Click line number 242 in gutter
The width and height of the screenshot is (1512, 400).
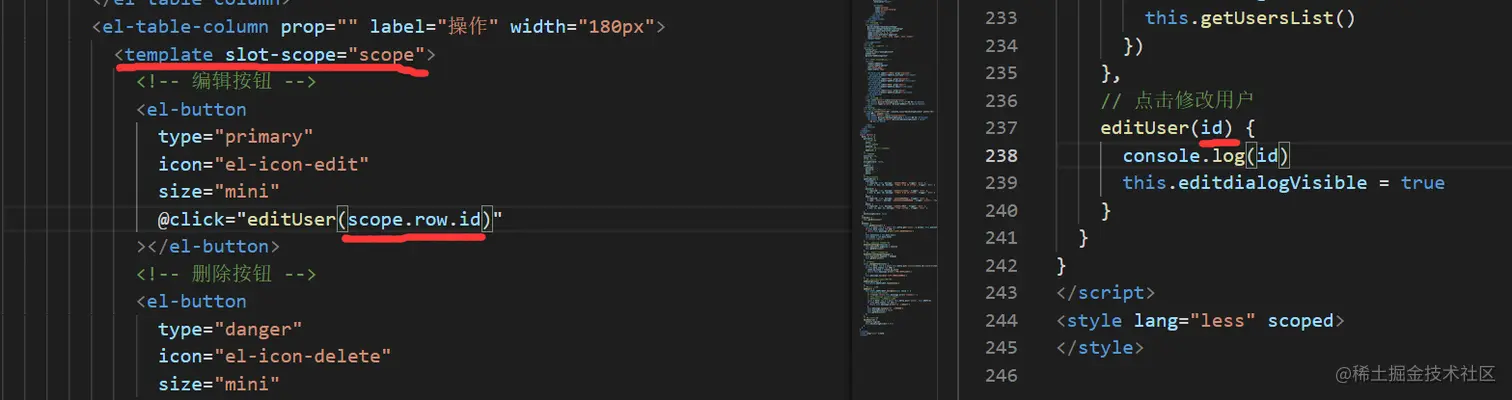(x=1001, y=266)
